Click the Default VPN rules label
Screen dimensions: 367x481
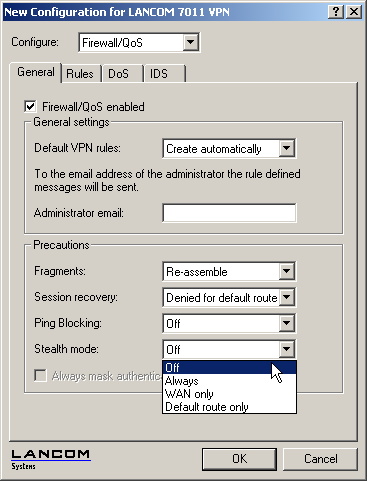tap(77, 148)
